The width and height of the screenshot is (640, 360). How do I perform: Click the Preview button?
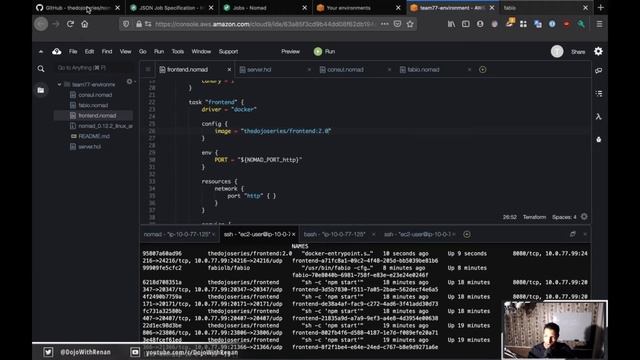290,51
